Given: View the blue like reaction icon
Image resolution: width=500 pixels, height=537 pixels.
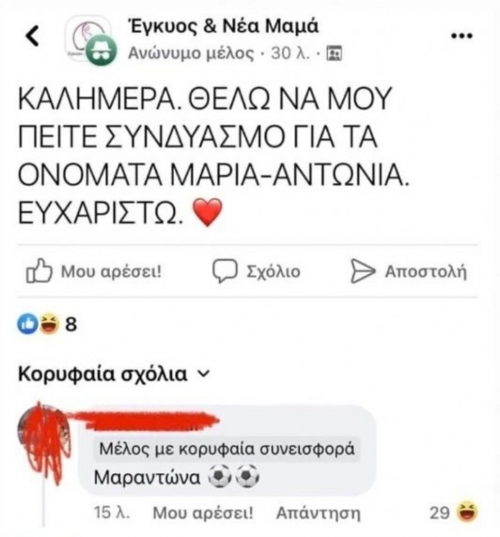Looking at the screenshot, I should pos(28,324).
